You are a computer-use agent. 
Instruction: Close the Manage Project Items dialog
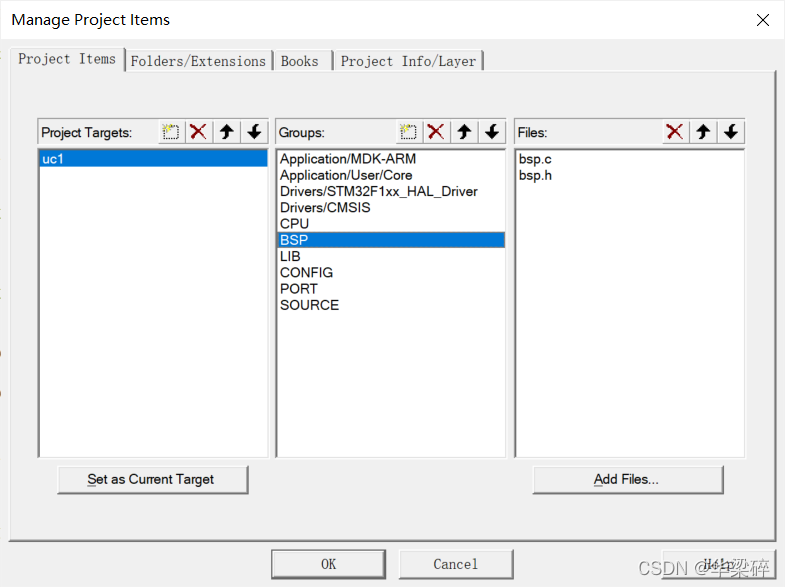[762, 20]
